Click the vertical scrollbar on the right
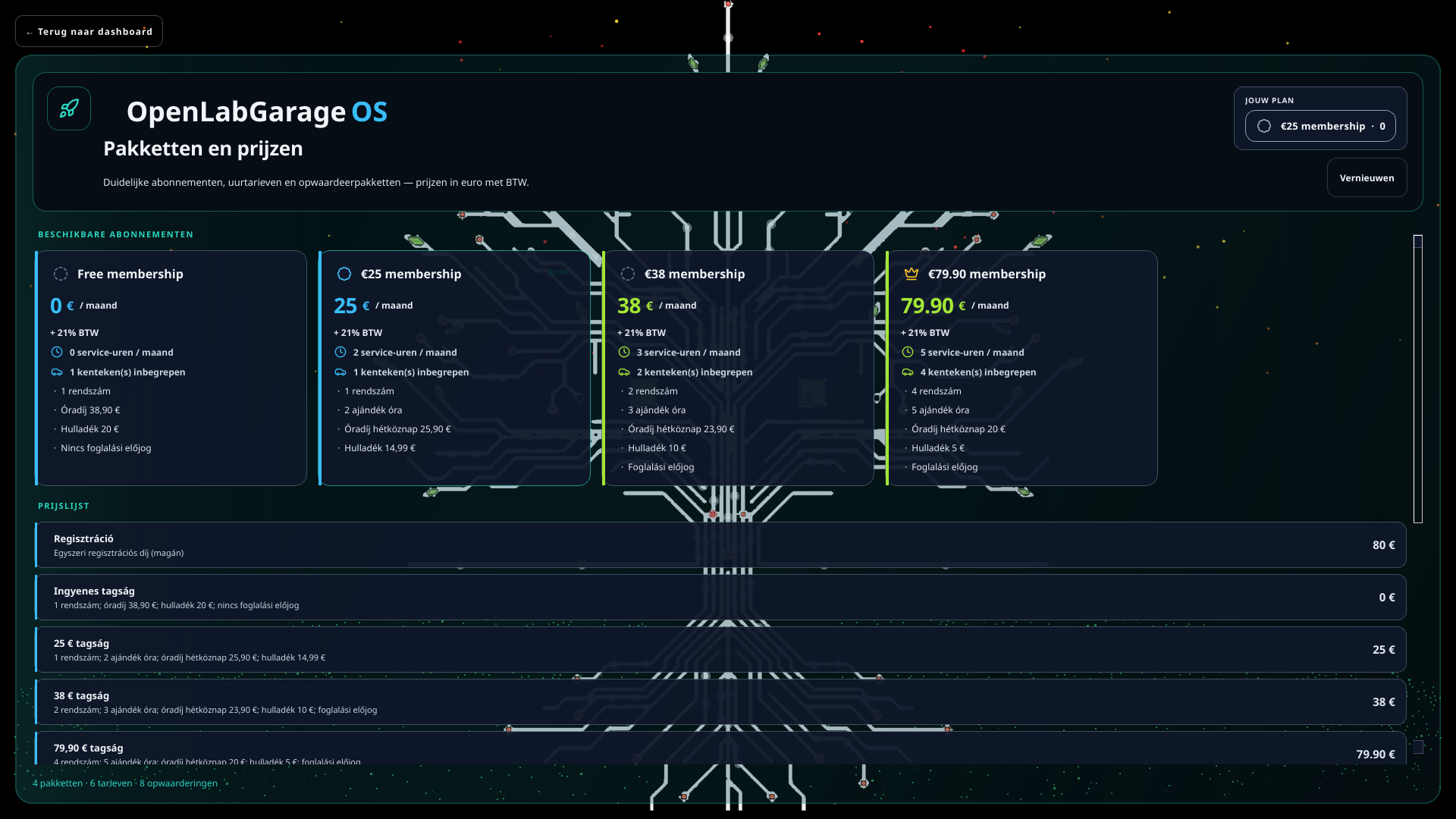 click(x=1418, y=379)
